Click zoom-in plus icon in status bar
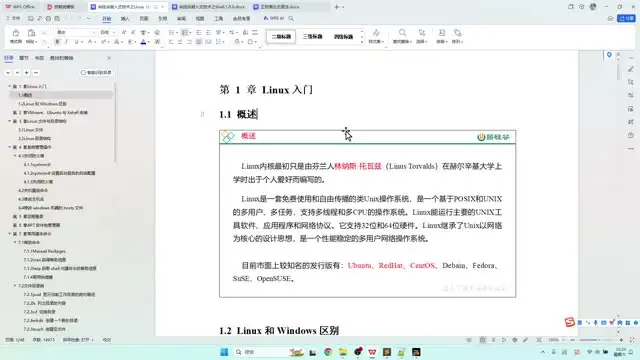 622,340
